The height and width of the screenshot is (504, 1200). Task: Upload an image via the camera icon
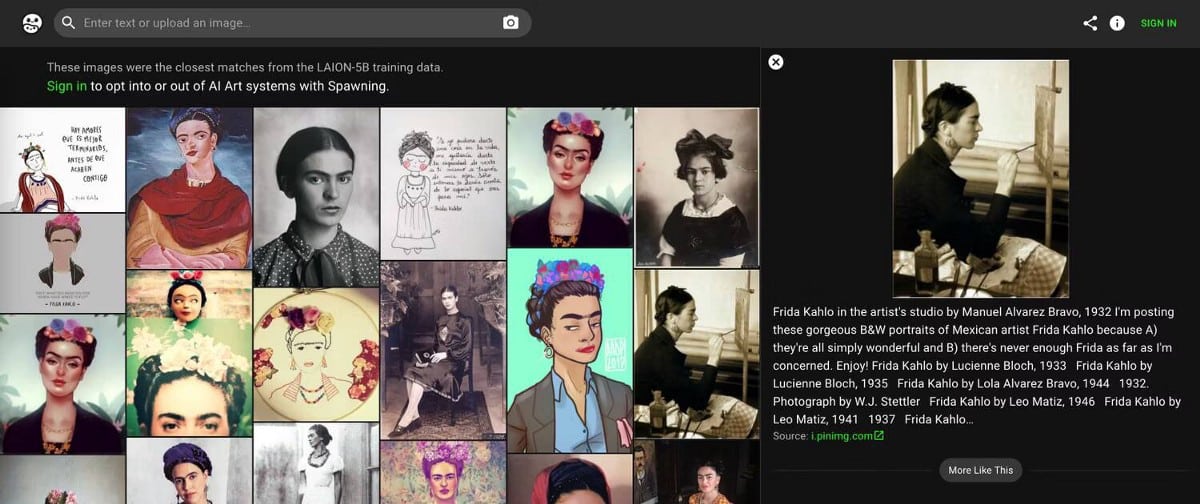point(511,23)
